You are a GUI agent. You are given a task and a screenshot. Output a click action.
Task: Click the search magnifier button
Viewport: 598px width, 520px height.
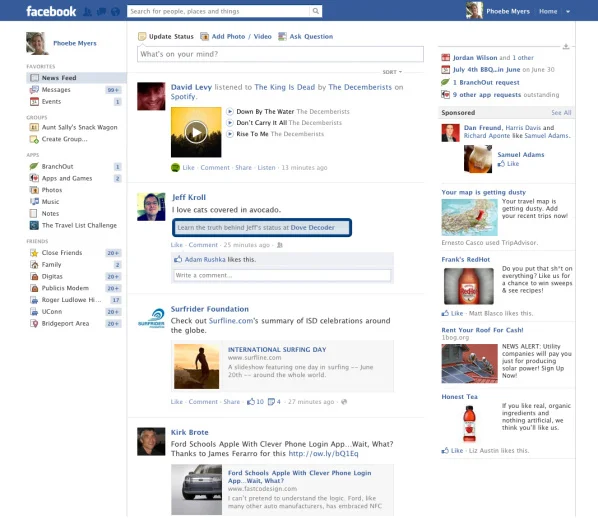pyautogui.click(x=316, y=11)
